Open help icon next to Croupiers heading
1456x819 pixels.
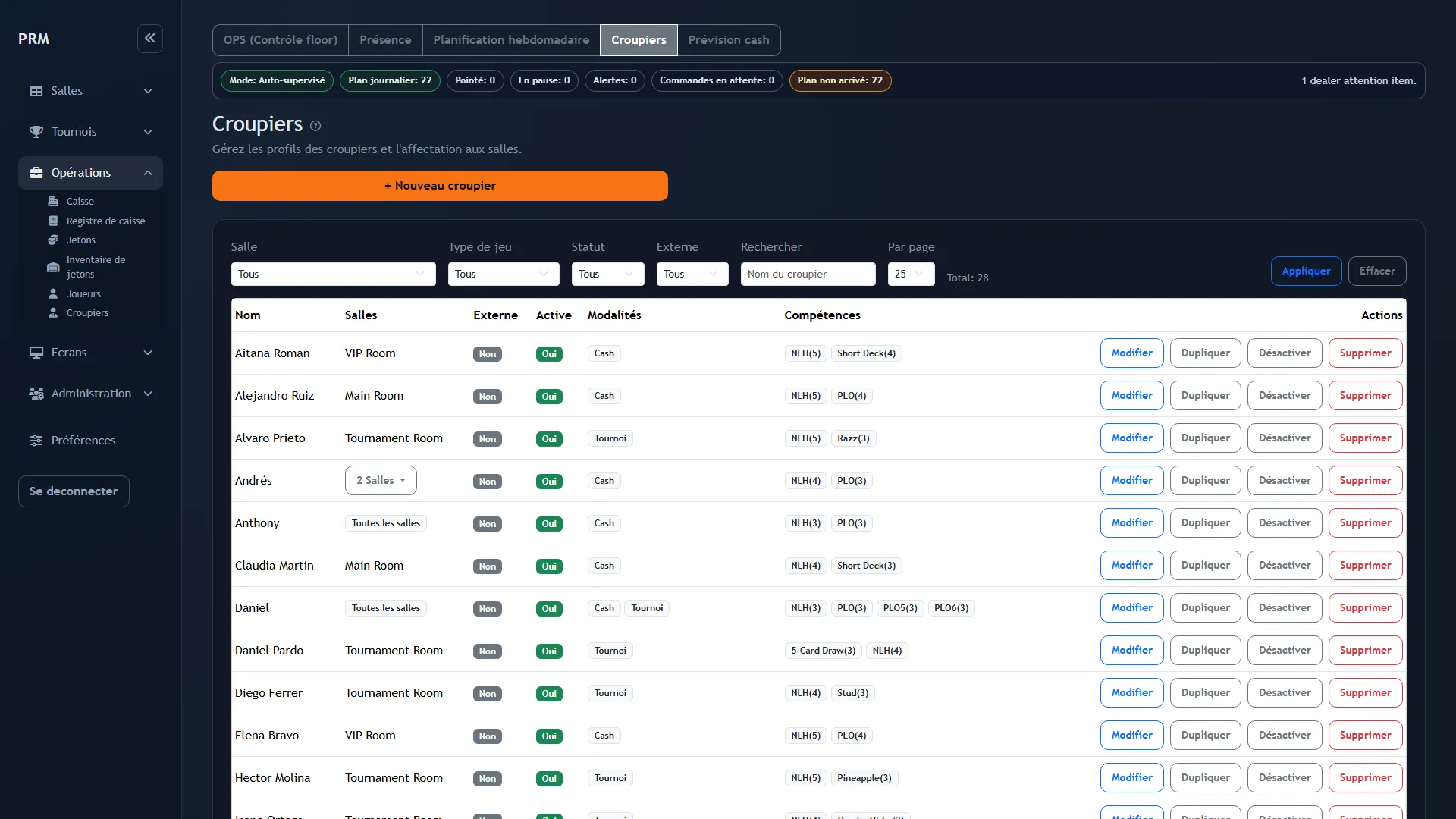tap(315, 126)
